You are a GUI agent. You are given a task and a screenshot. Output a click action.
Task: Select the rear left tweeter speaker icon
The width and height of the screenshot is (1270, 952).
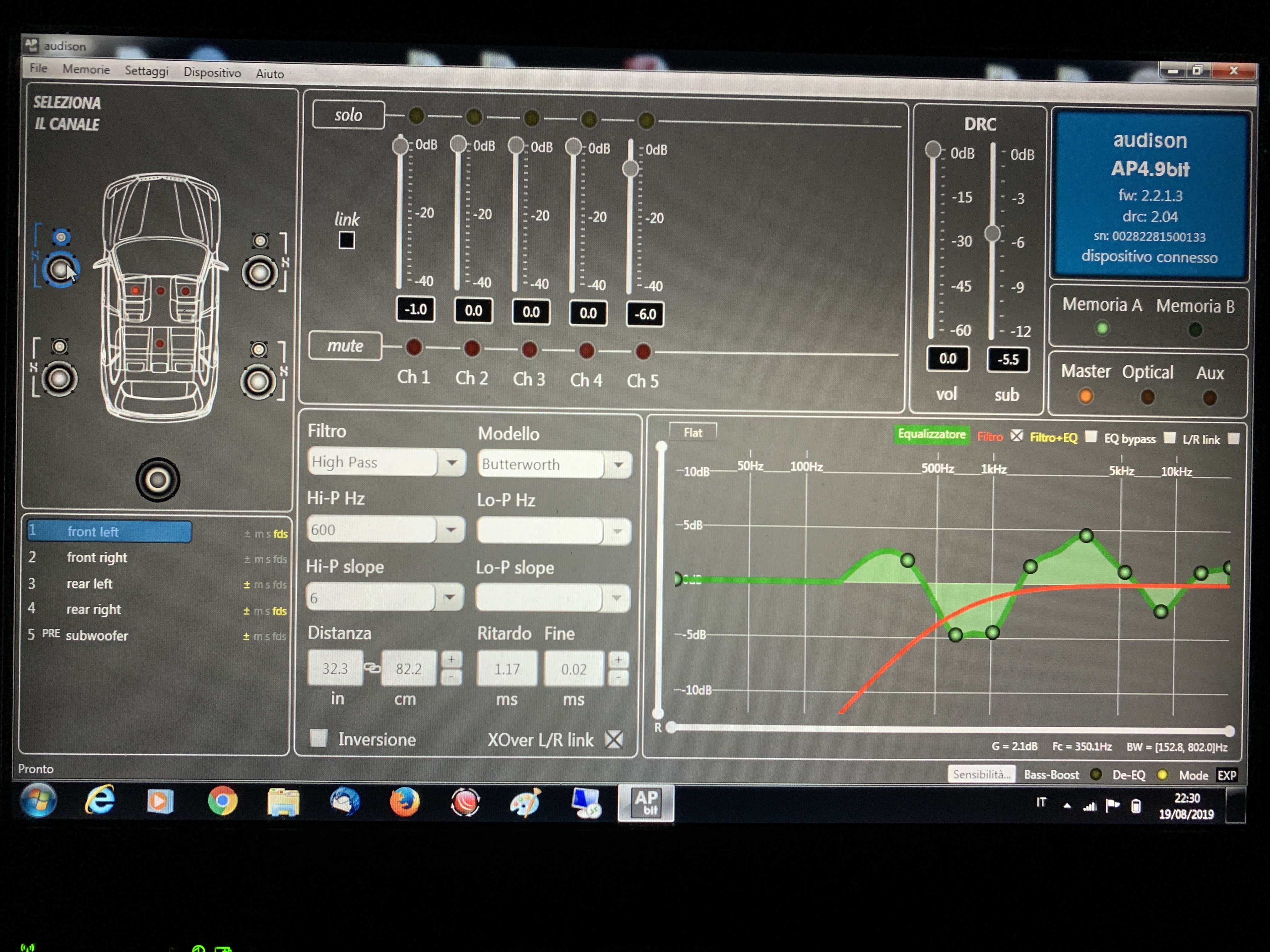pos(60,346)
